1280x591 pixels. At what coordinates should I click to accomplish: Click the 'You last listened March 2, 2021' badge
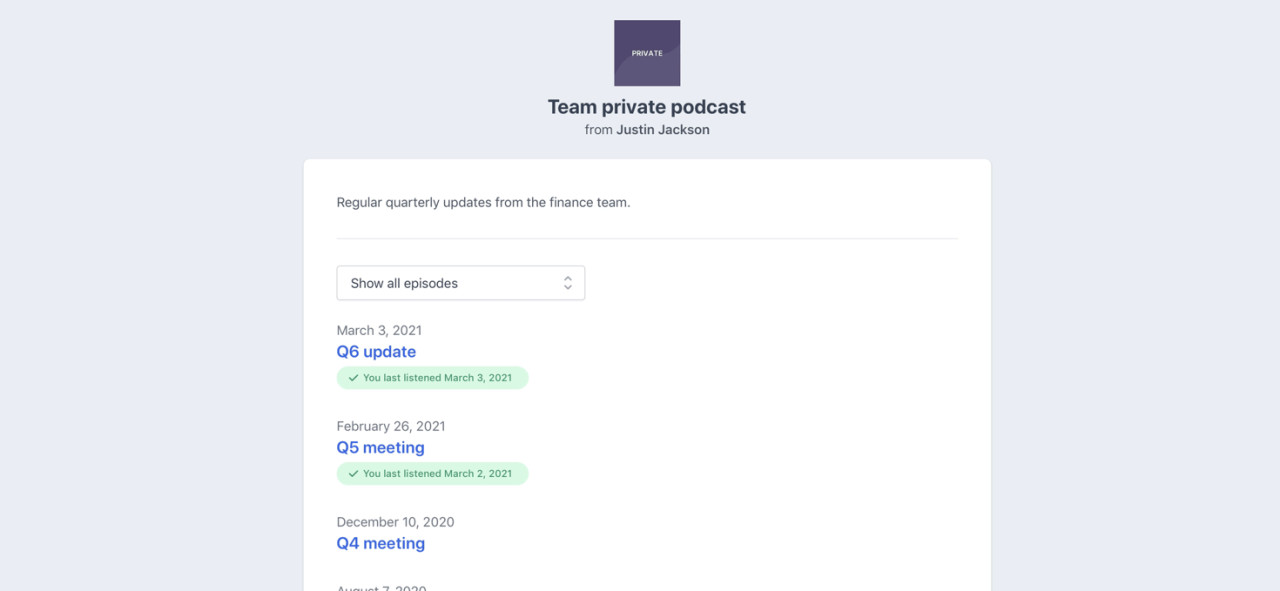pos(432,473)
